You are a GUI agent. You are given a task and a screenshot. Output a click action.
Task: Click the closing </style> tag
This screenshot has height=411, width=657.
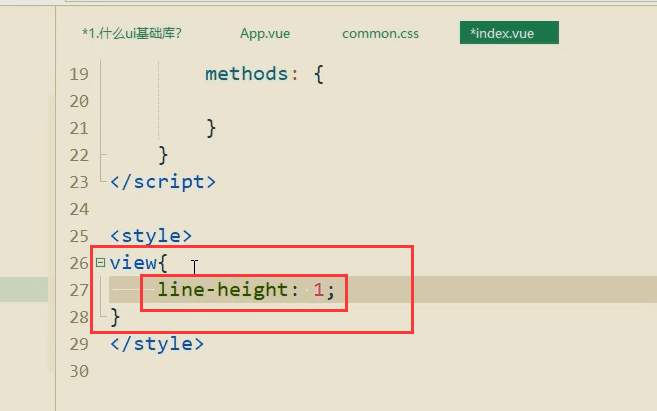pos(157,344)
